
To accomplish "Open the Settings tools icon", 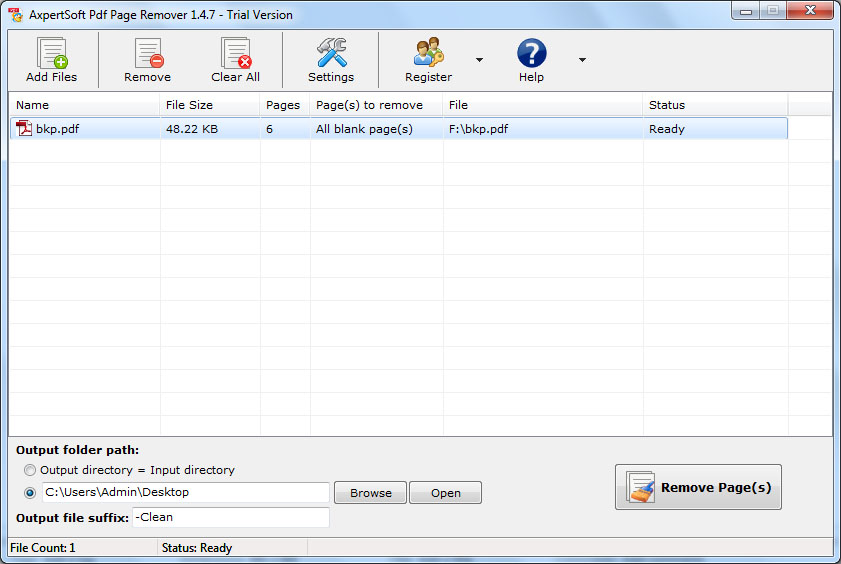I will [331, 53].
